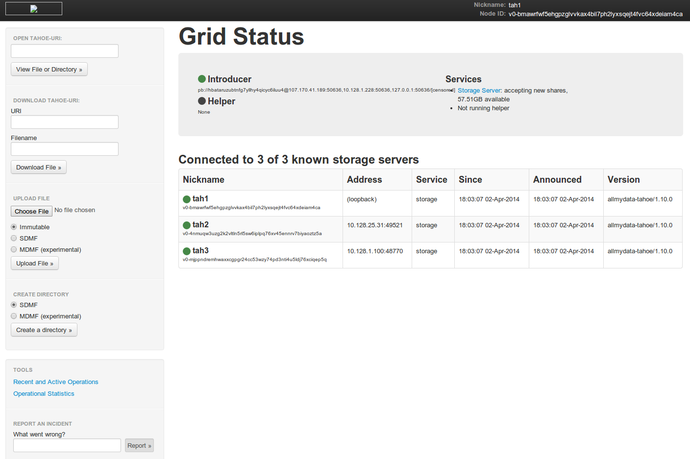Open the Storage Server link
Image resolution: width=690 pixels, height=459 pixels.
pos(479,90)
